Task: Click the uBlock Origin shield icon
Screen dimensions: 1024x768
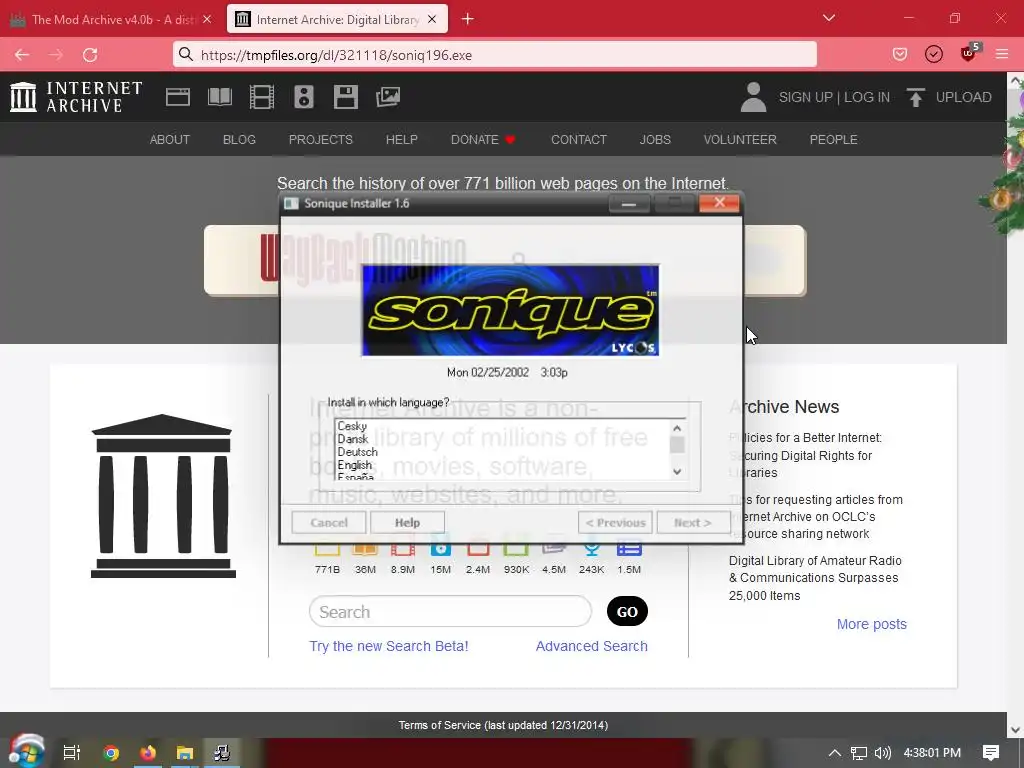Action: coord(969,54)
